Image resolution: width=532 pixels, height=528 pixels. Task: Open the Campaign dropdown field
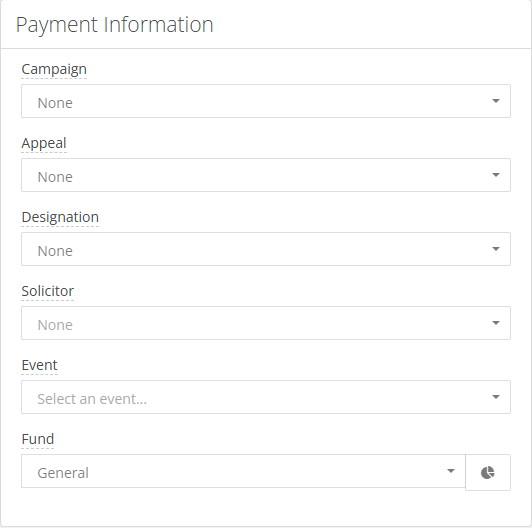tap(266, 101)
